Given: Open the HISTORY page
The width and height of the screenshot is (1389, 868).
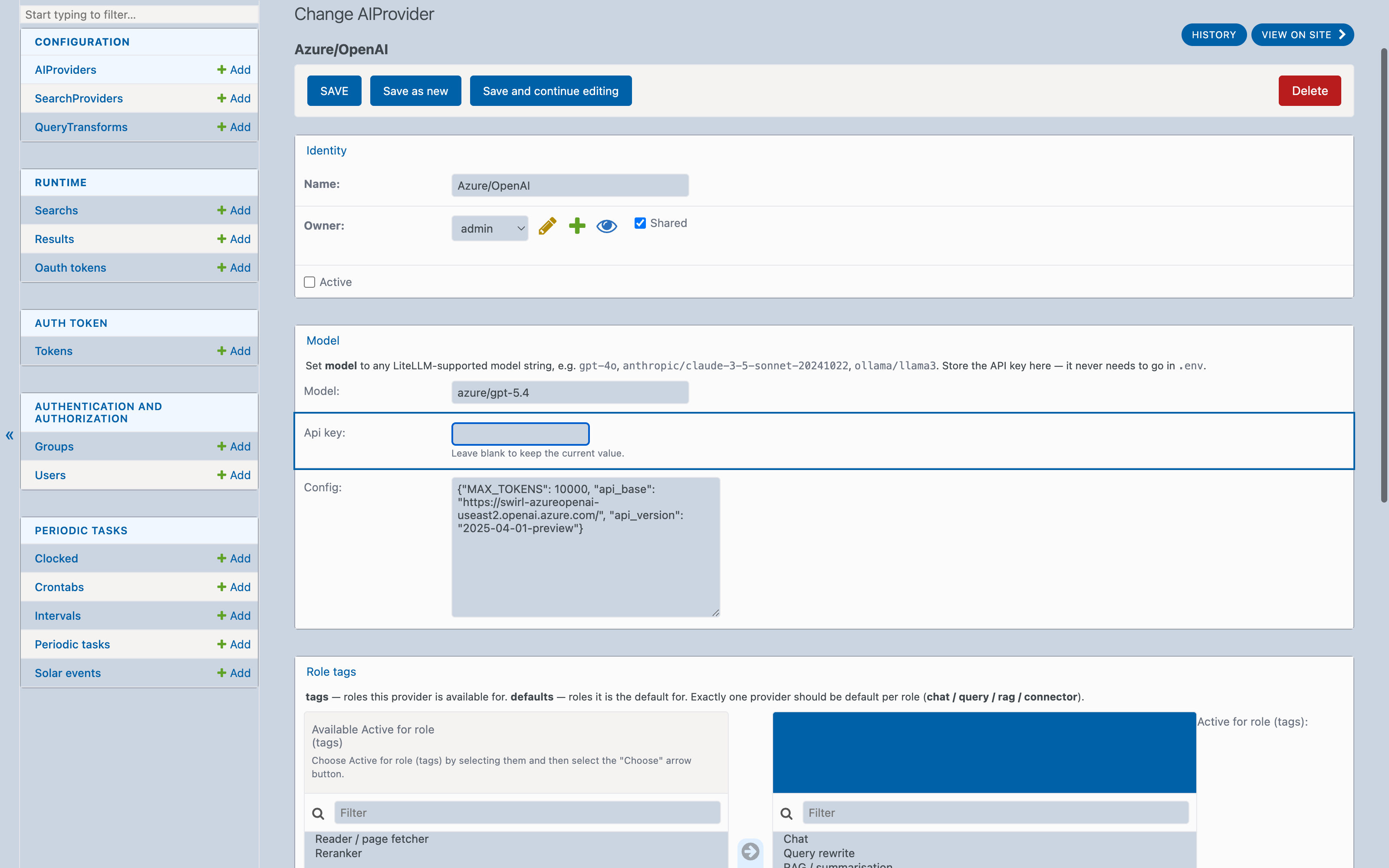Looking at the screenshot, I should tap(1213, 34).
